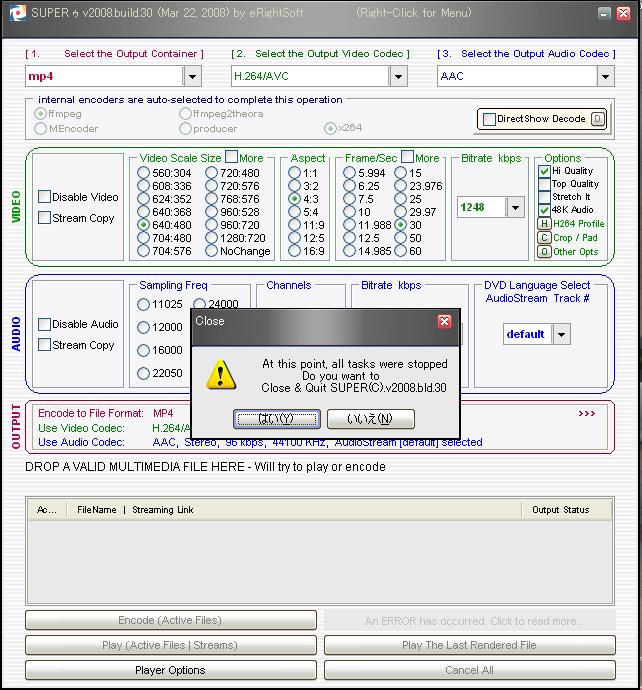Select 29.97 frames per second
The height and width of the screenshot is (690, 642).
pyautogui.click(x=400, y=212)
